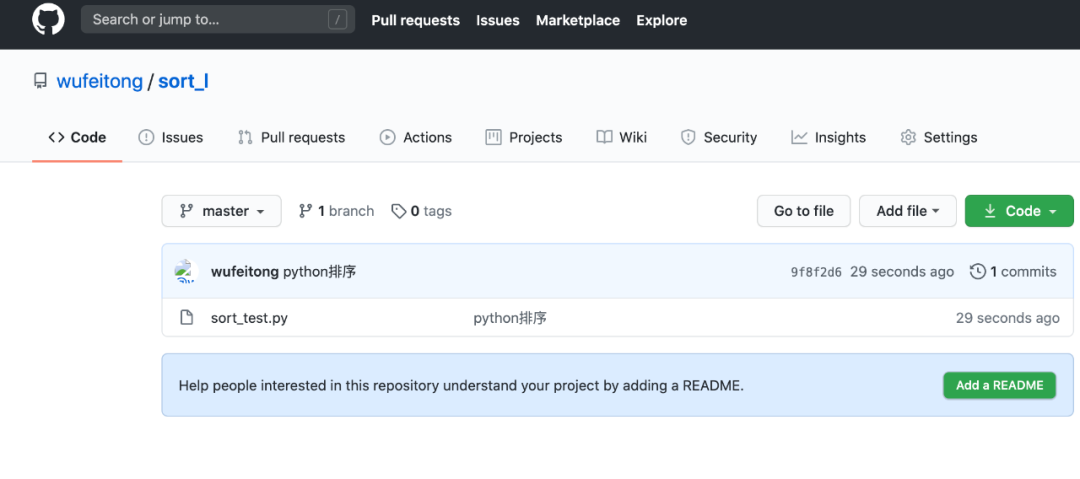The image size is (1080, 479).
Task: Click the Go to file button
Action: (x=803, y=211)
